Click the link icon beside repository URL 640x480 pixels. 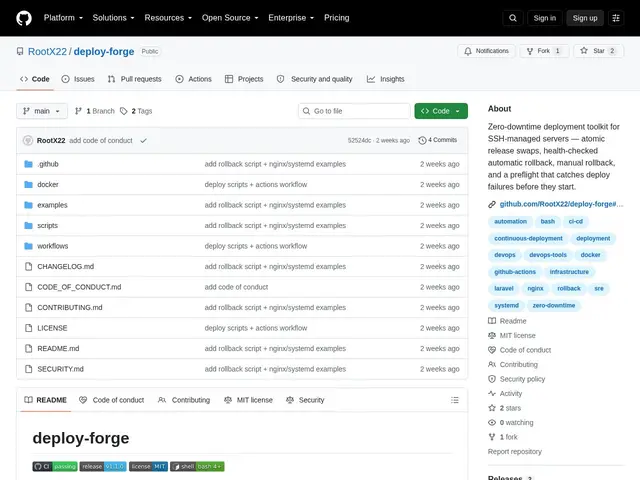(x=492, y=204)
